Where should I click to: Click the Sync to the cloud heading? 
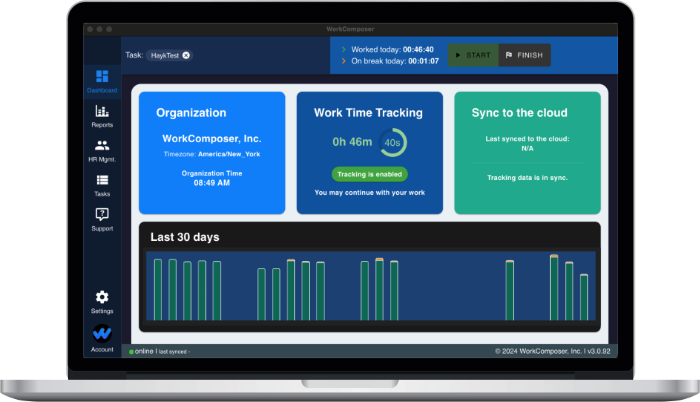pyautogui.click(x=520, y=113)
